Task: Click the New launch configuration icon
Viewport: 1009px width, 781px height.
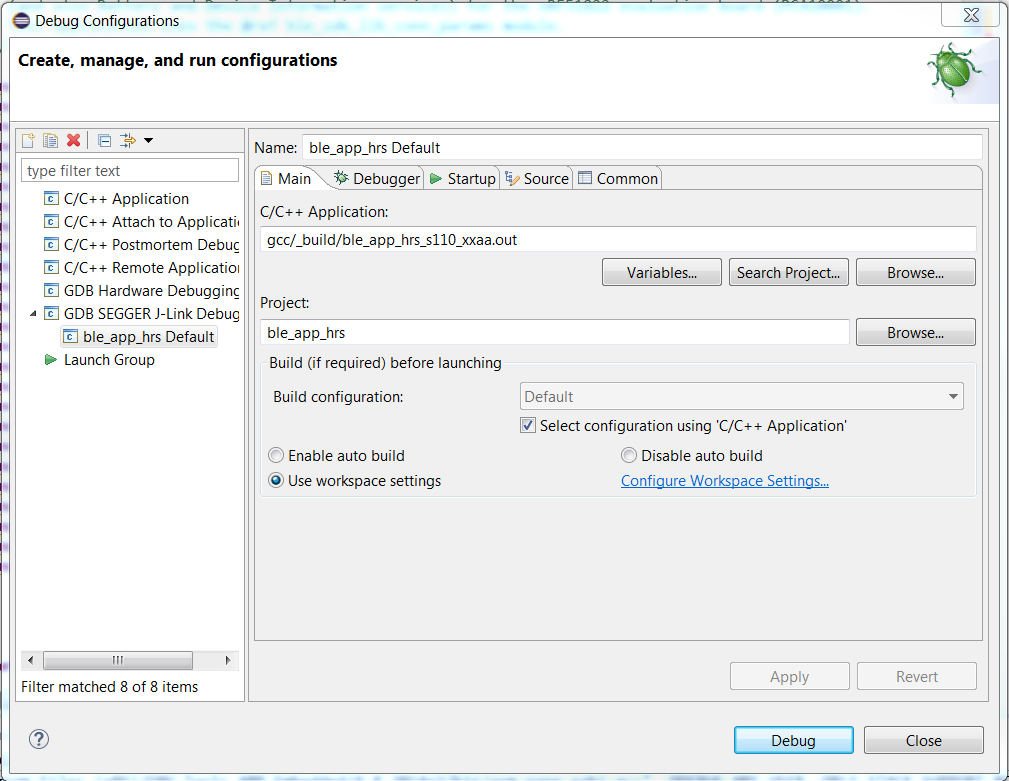Action: click(x=28, y=140)
